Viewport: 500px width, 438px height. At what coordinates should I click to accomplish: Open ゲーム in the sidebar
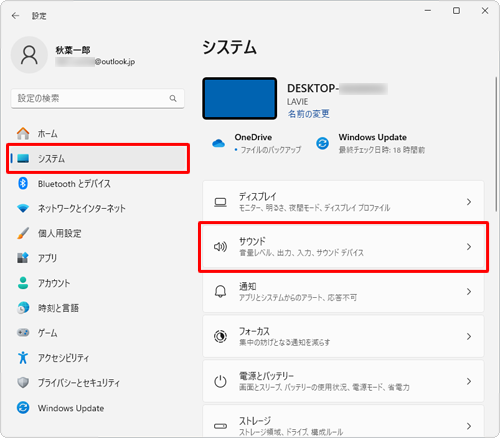pos(98,332)
